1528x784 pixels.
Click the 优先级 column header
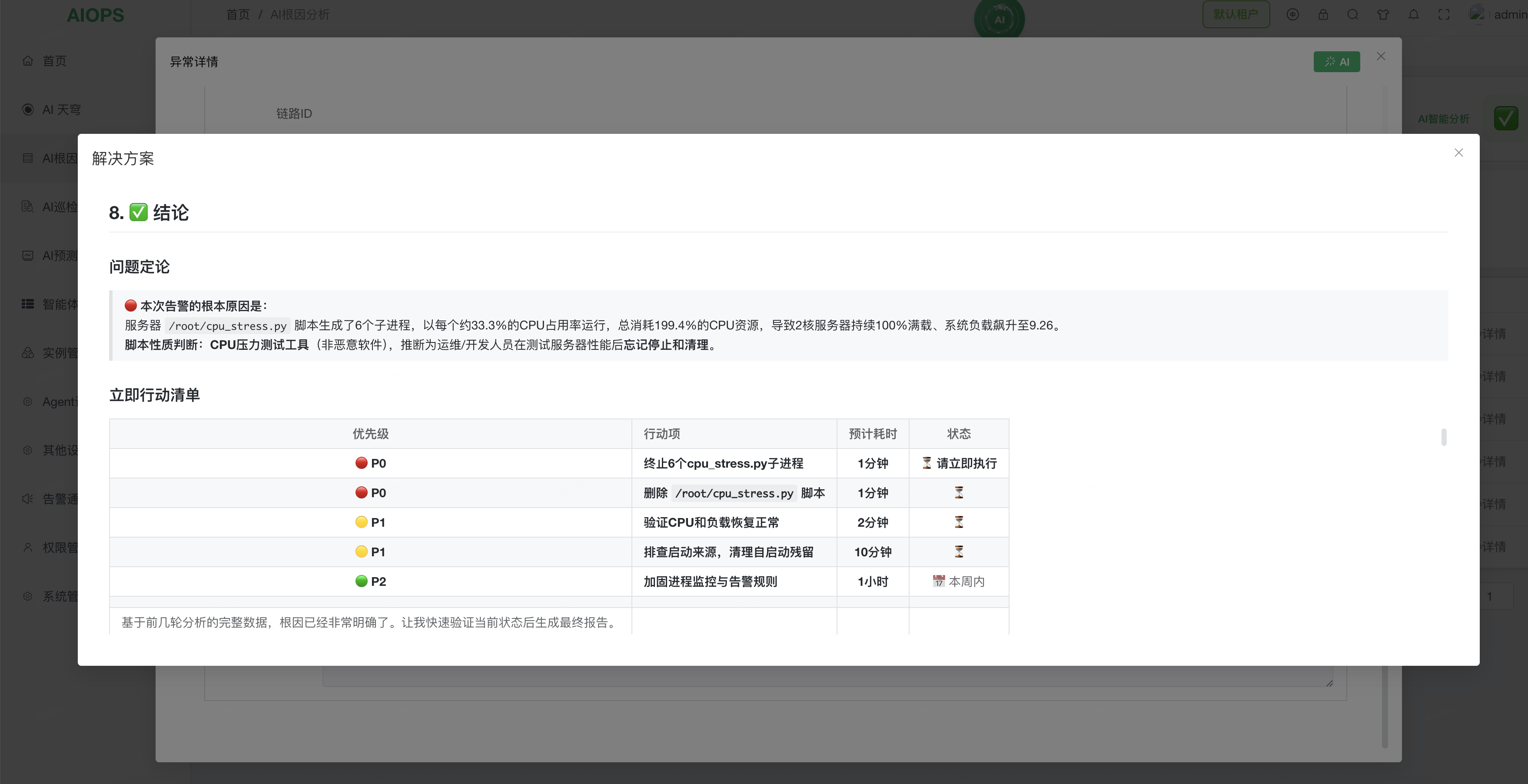coord(371,434)
